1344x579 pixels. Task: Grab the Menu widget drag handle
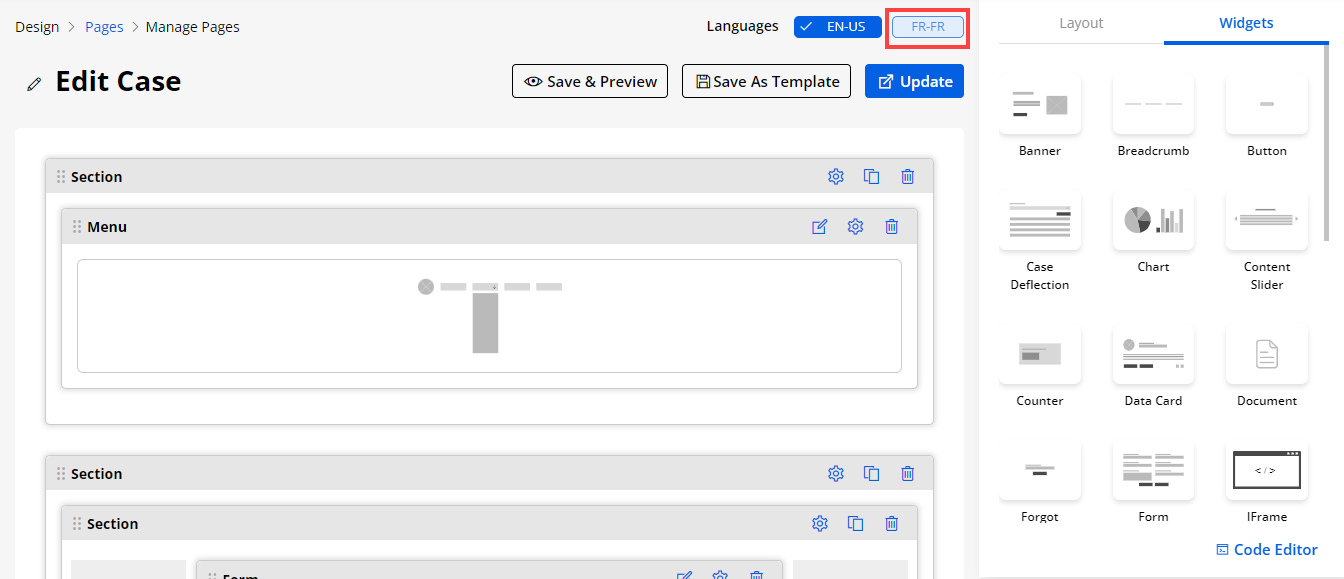[x=77, y=227]
